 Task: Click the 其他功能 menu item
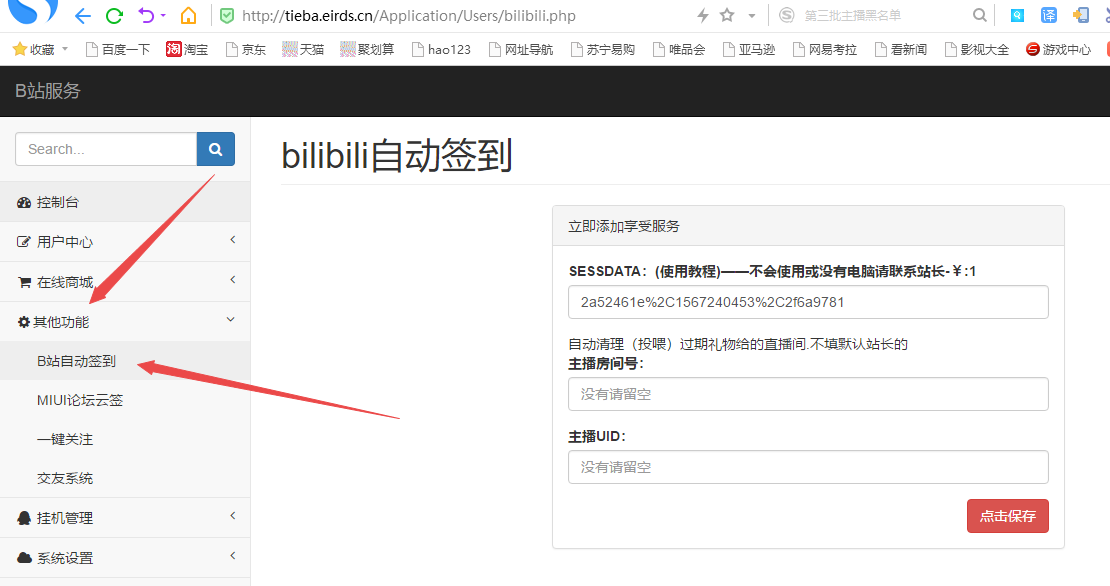(125, 321)
